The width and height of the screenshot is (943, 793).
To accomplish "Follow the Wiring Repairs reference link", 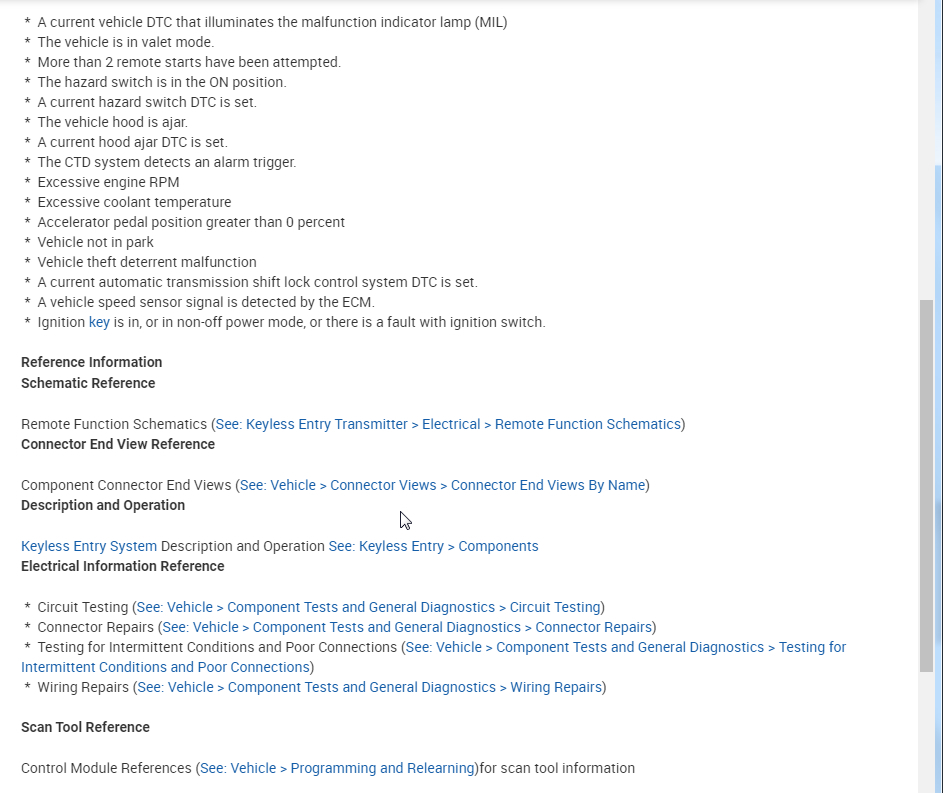I will 369,687.
